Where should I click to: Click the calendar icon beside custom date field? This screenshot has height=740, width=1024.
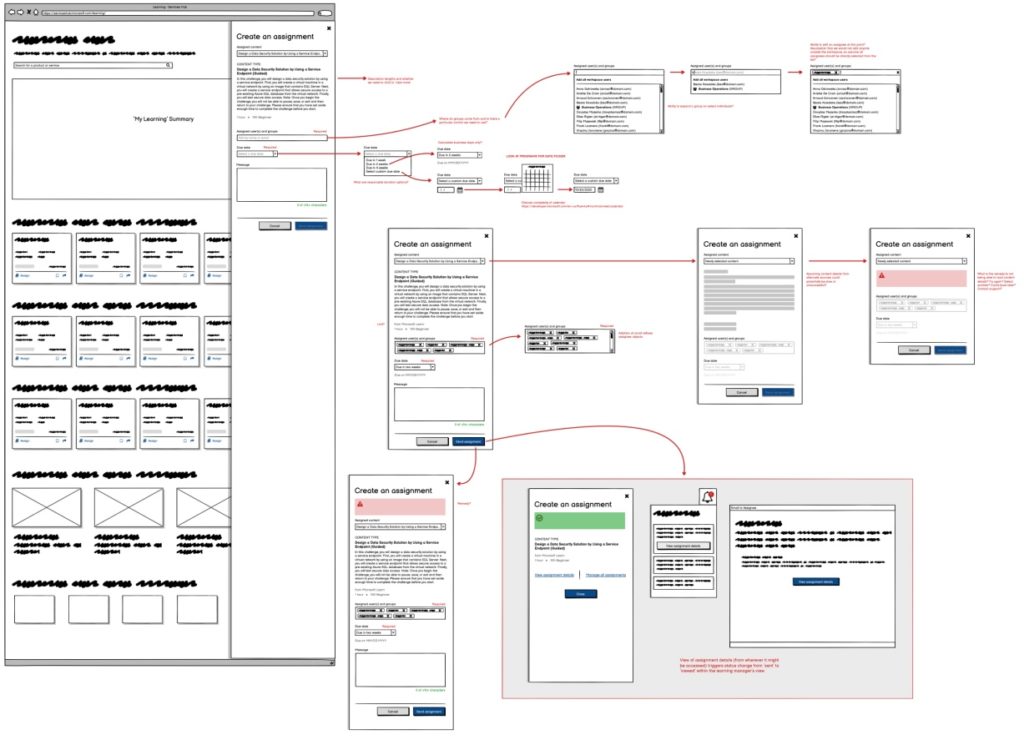point(460,190)
